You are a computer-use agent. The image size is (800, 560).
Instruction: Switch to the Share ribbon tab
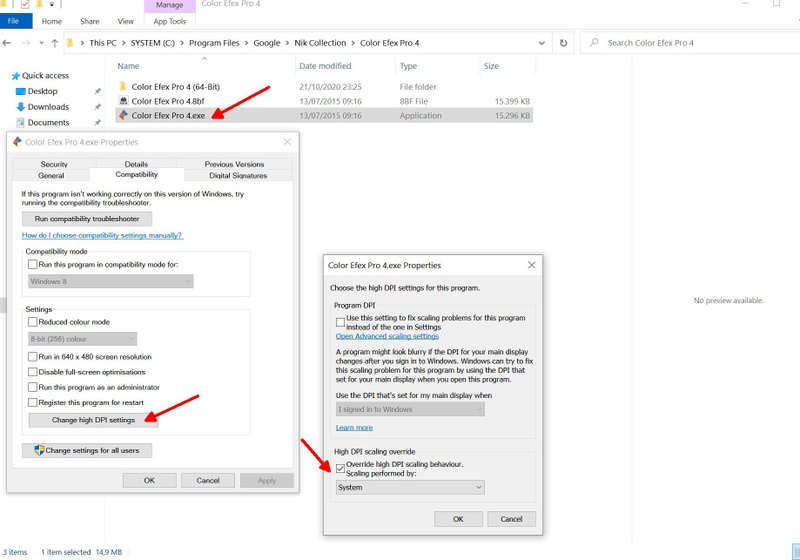coord(90,21)
